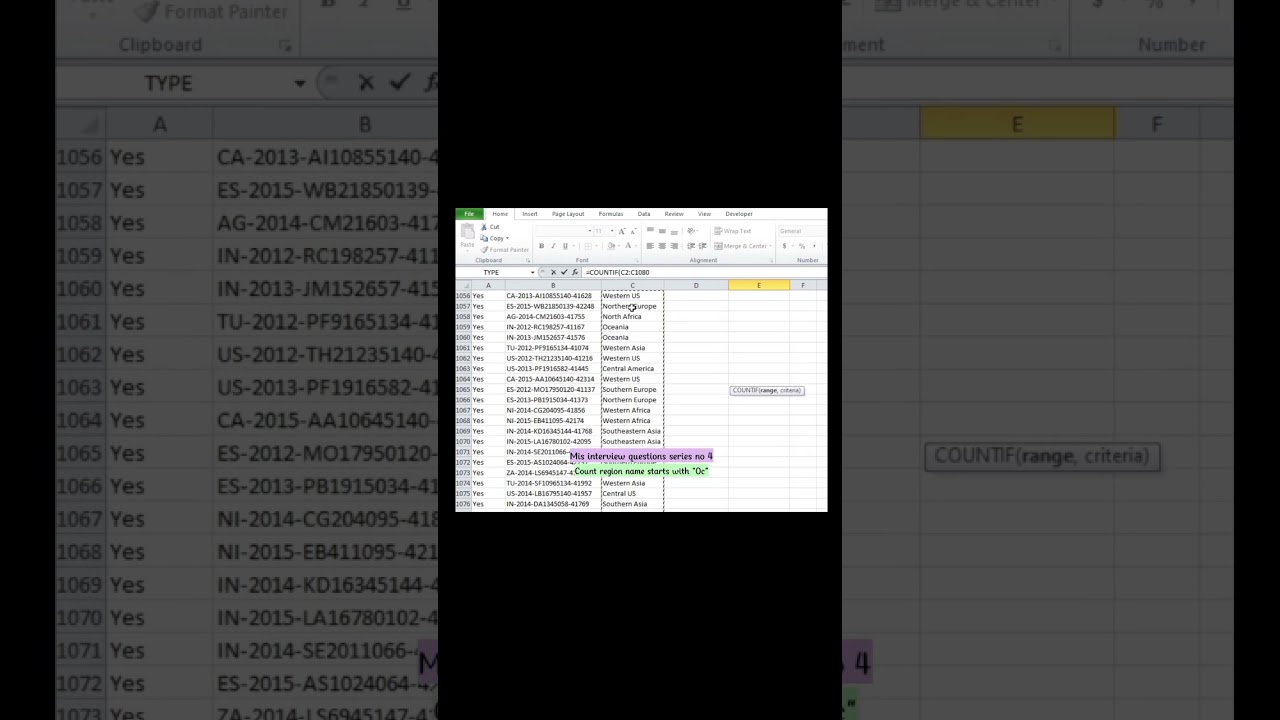Image resolution: width=1280 pixels, height=720 pixels.
Task: Click cell US-2012-TH21235140-41216
Action: click(x=553, y=358)
